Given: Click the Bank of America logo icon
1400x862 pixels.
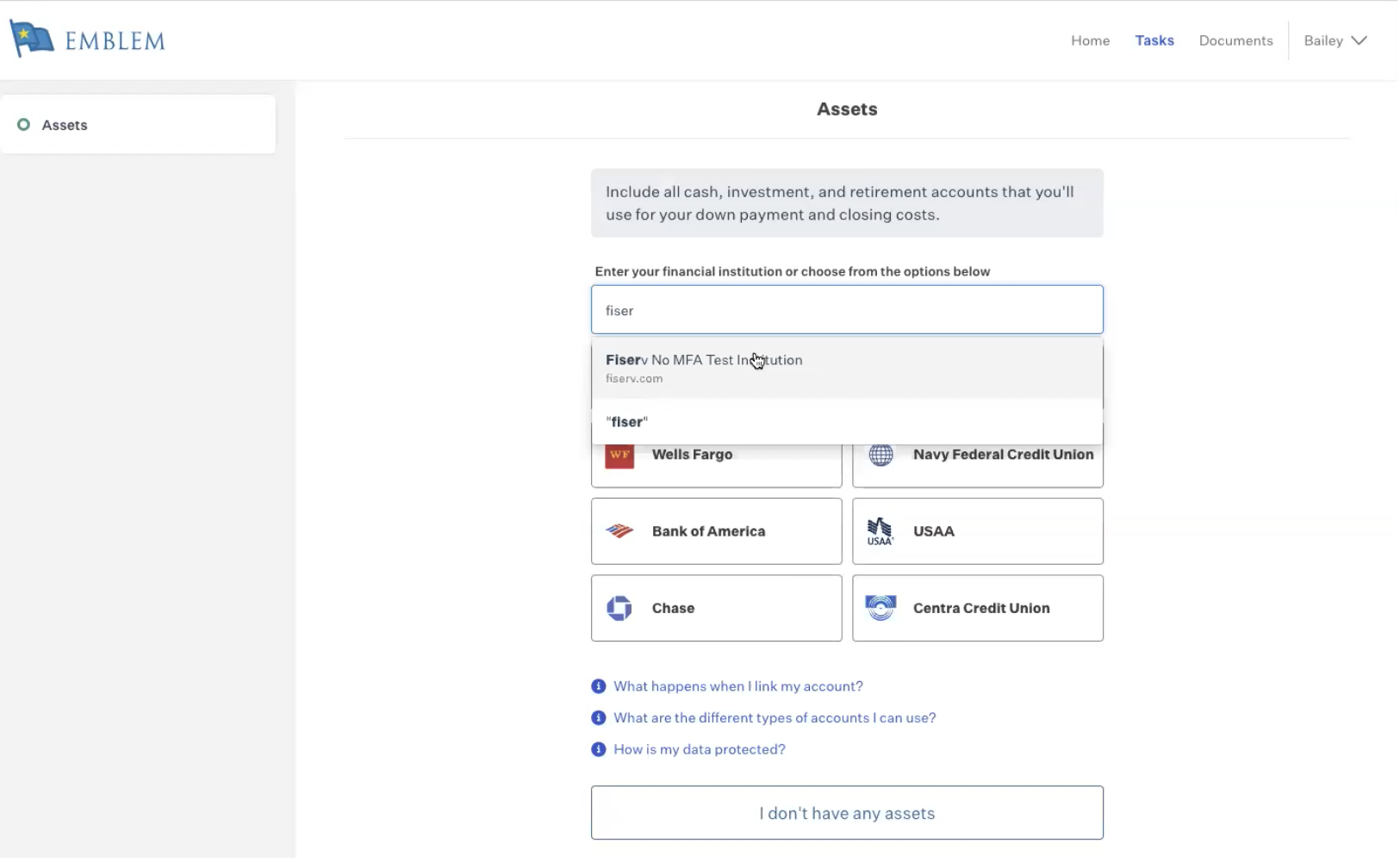Looking at the screenshot, I should (x=619, y=531).
